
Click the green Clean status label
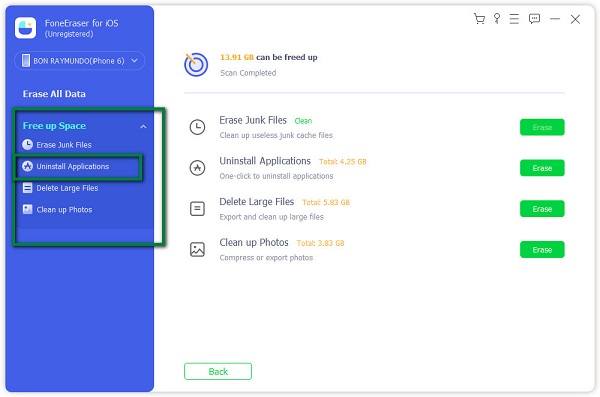[x=303, y=121]
